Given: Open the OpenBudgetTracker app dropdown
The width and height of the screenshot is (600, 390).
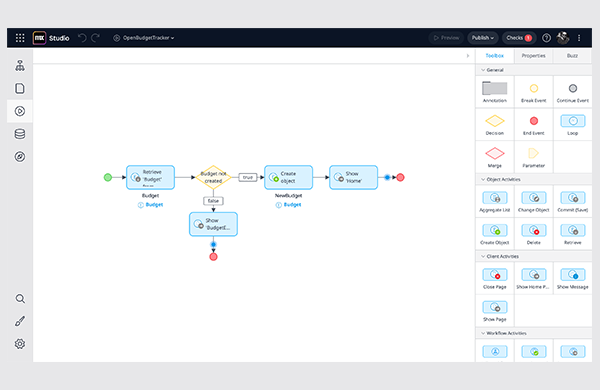Looking at the screenshot, I should click(x=144, y=38).
